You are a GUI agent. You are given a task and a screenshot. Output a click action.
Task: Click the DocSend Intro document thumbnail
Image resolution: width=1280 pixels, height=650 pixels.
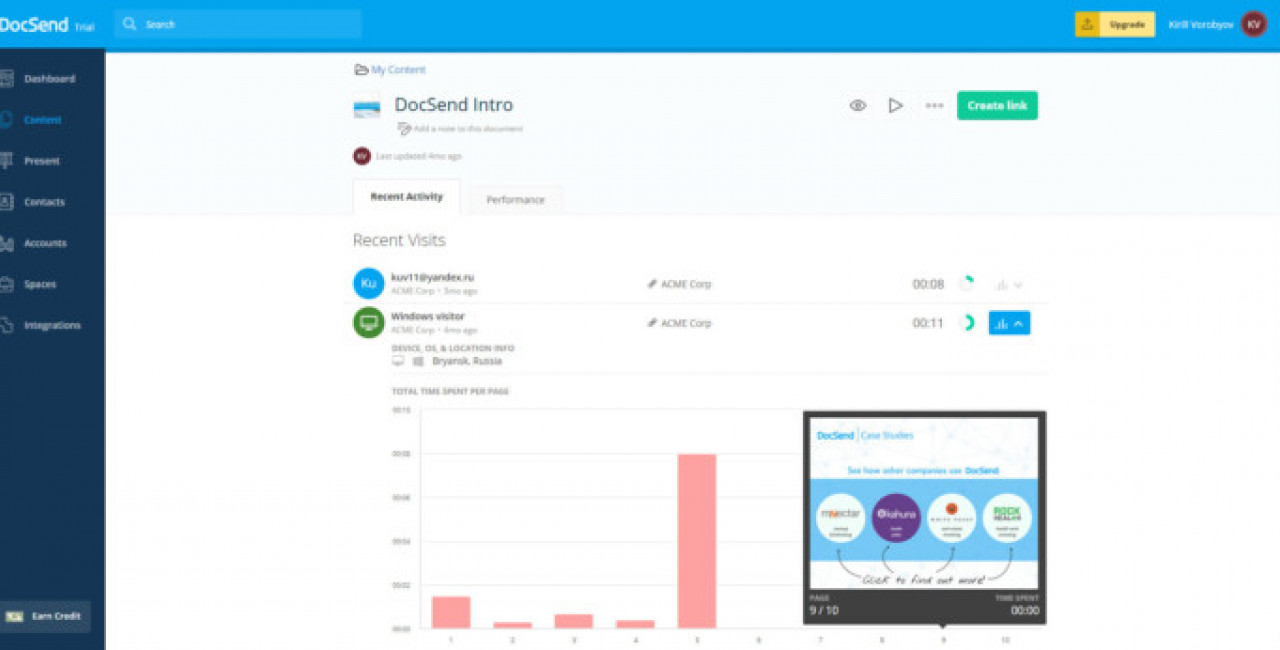367,106
